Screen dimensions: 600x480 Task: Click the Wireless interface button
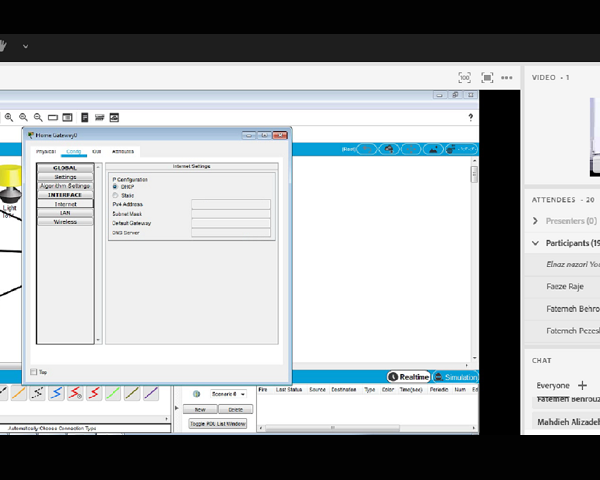[x=65, y=222]
